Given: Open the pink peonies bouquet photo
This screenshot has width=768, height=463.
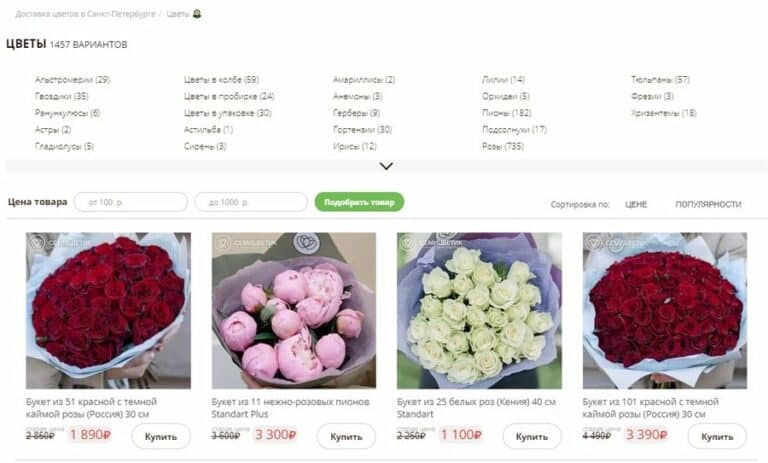Looking at the screenshot, I should pos(294,311).
